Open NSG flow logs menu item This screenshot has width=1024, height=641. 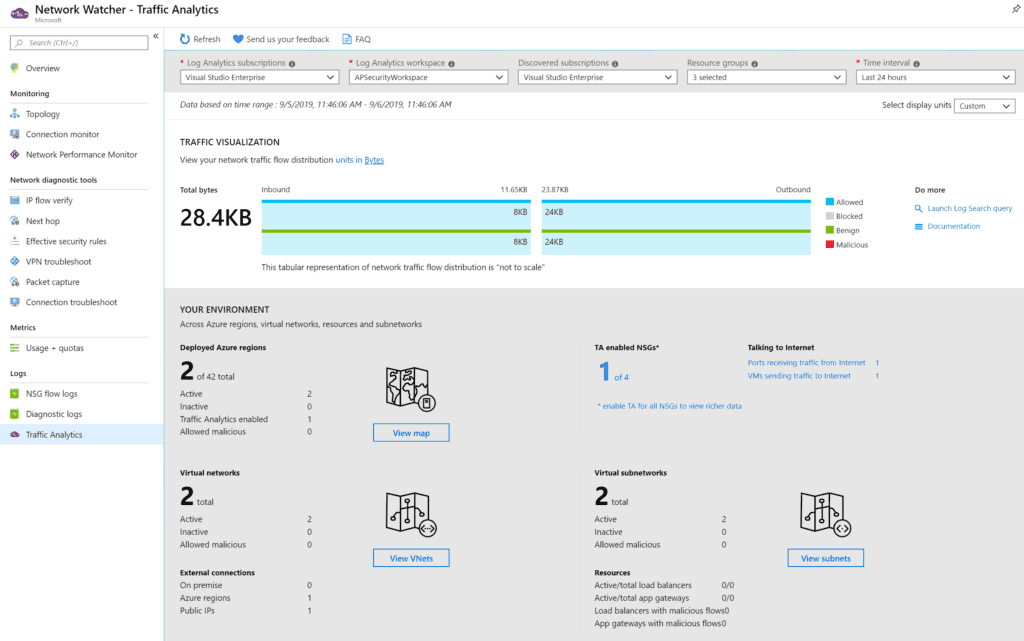(x=52, y=394)
